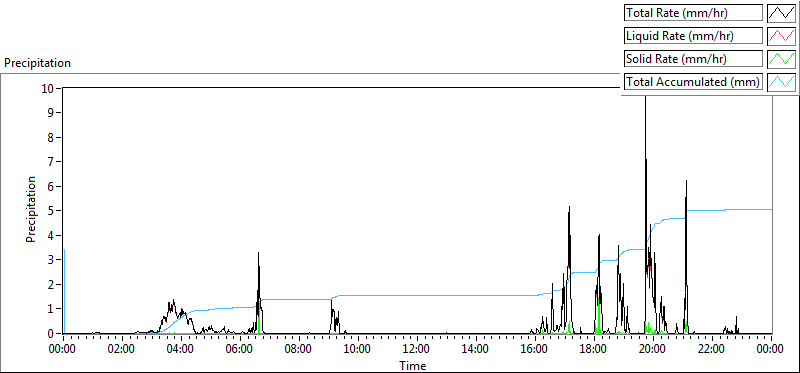Click the 5 value on precipitation axis

[x=52, y=211]
